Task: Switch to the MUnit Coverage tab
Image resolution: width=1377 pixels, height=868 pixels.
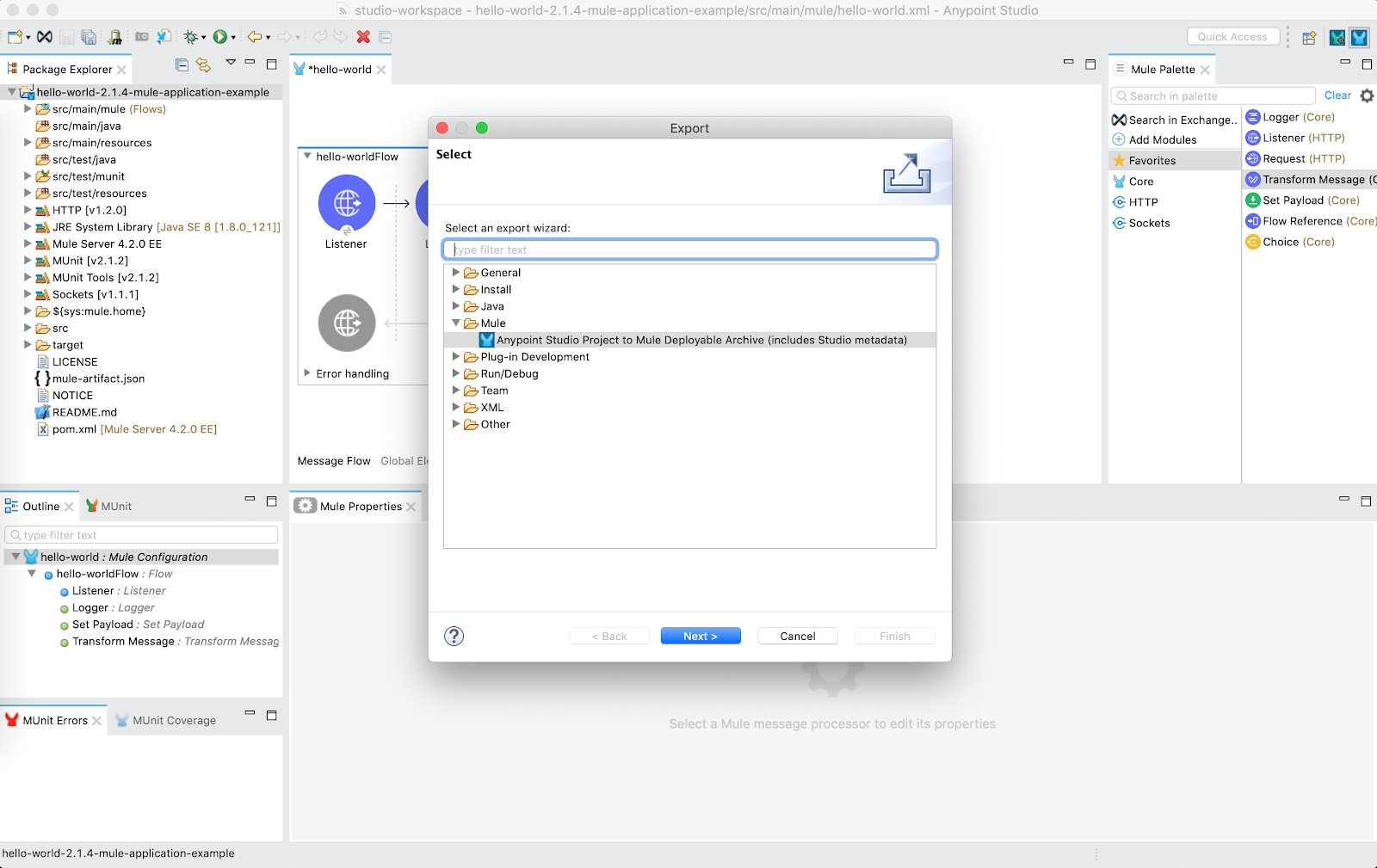Action: point(166,721)
